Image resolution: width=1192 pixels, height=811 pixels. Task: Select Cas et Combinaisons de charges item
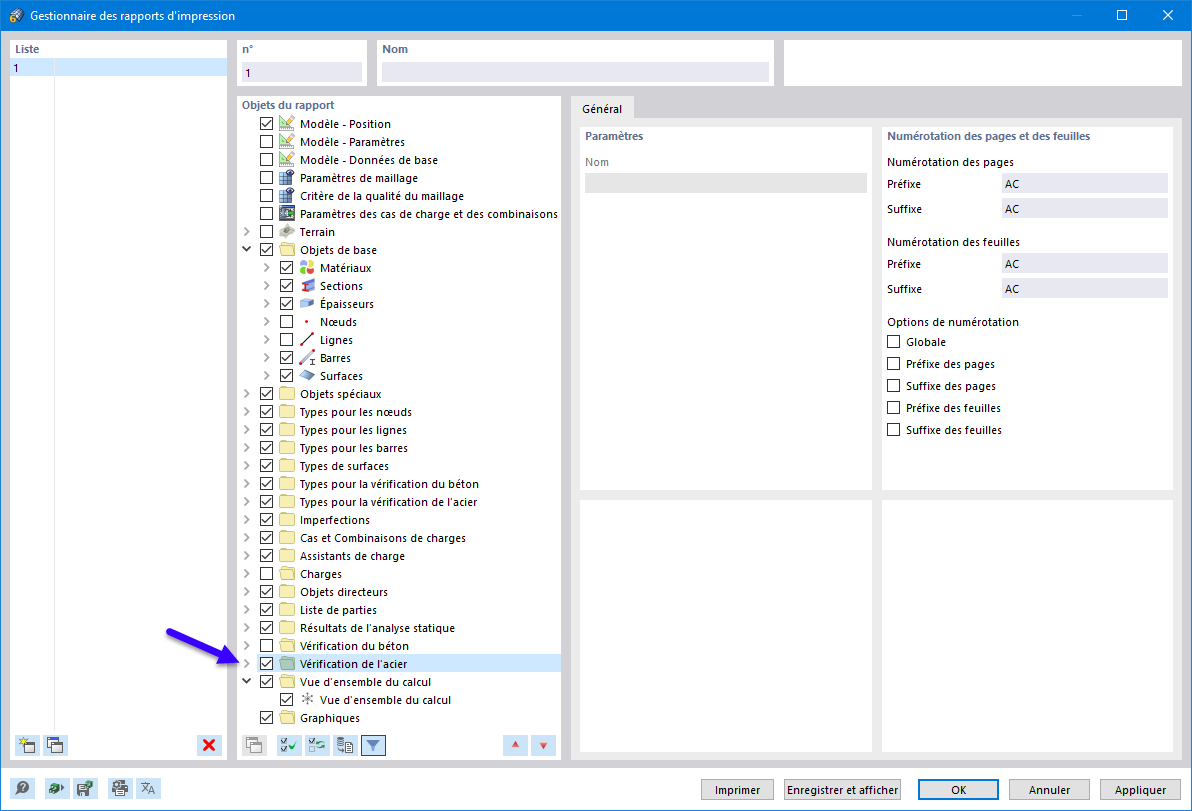click(x=382, y=537)
